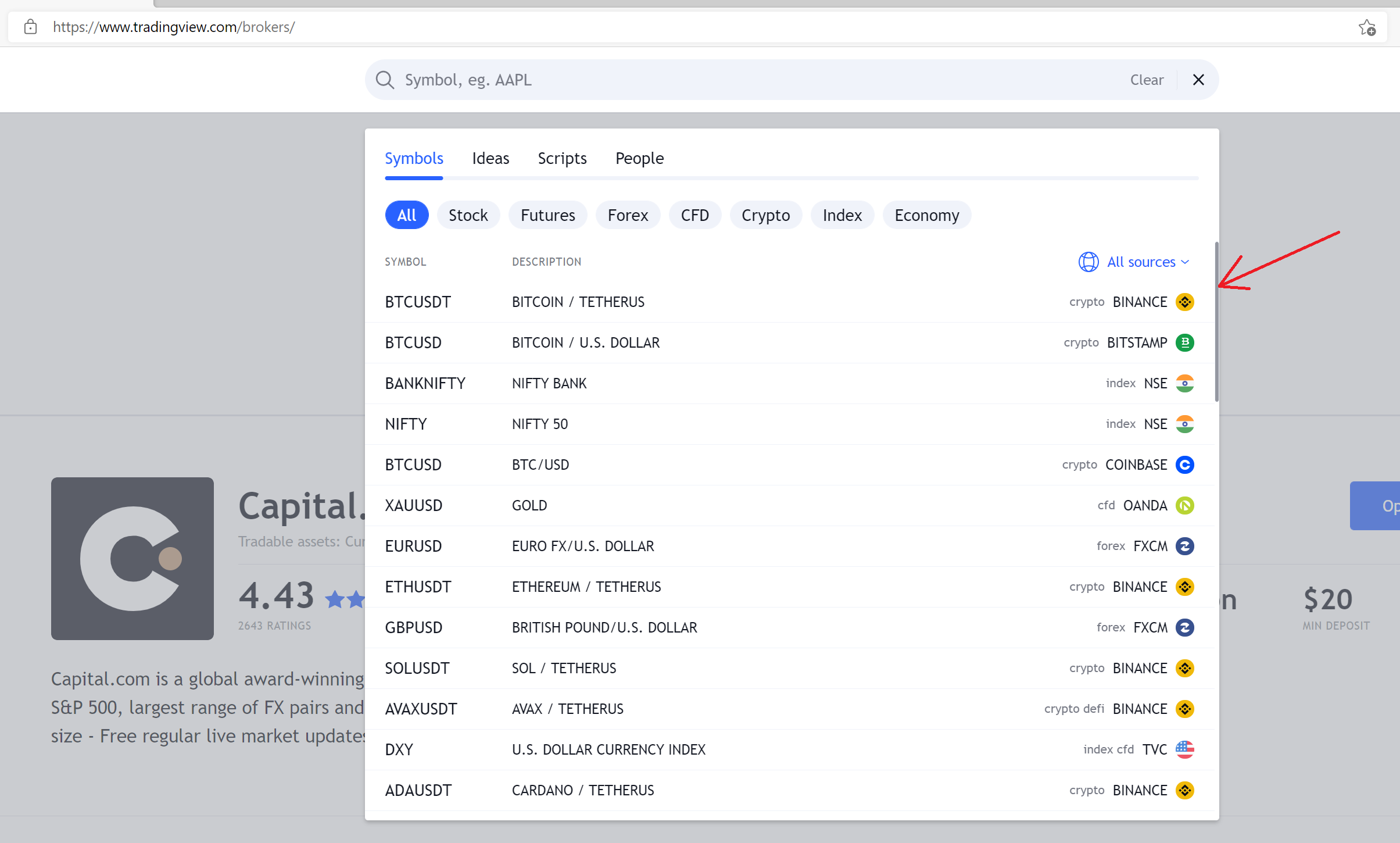
Task: Click the Binance icon next to BTCUSDT
Action: click(1185, 302)
